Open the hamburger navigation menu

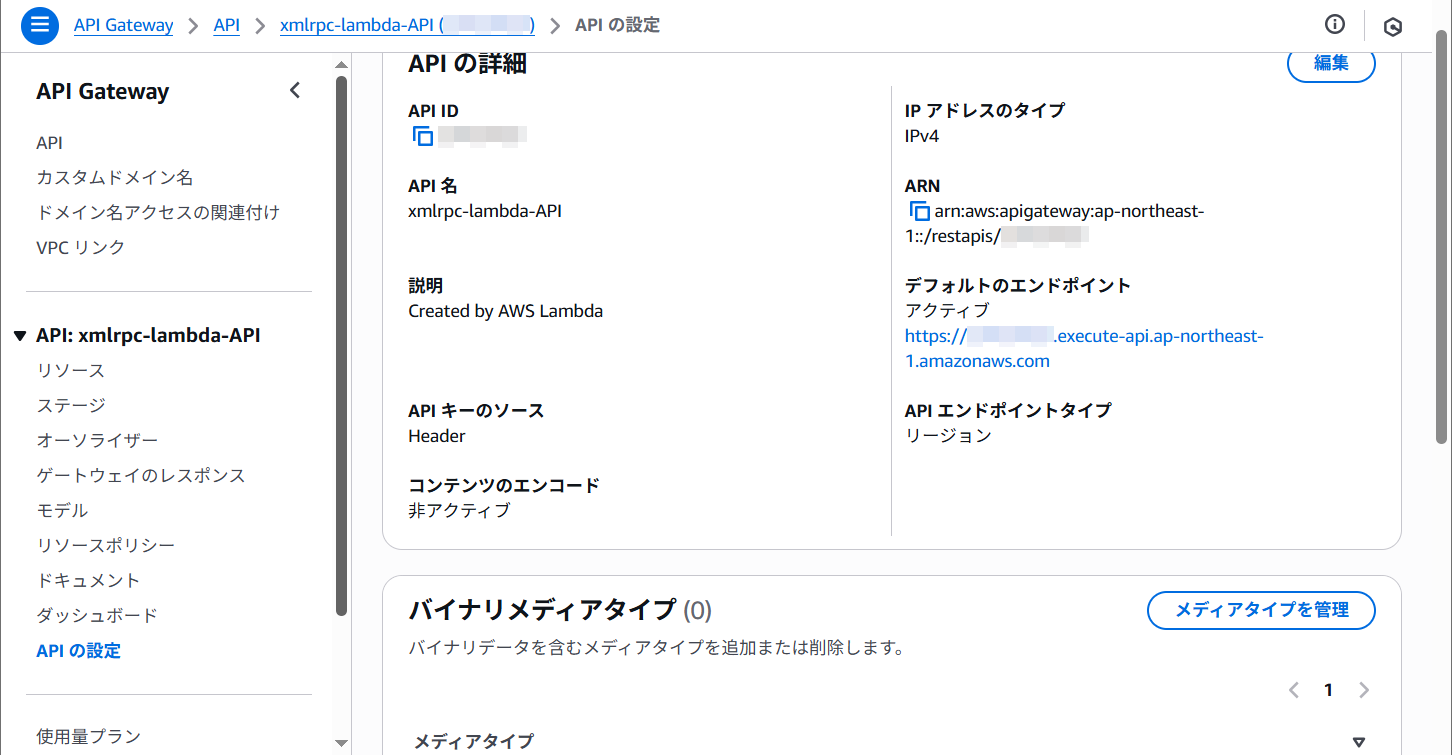(x=40, y=25)
